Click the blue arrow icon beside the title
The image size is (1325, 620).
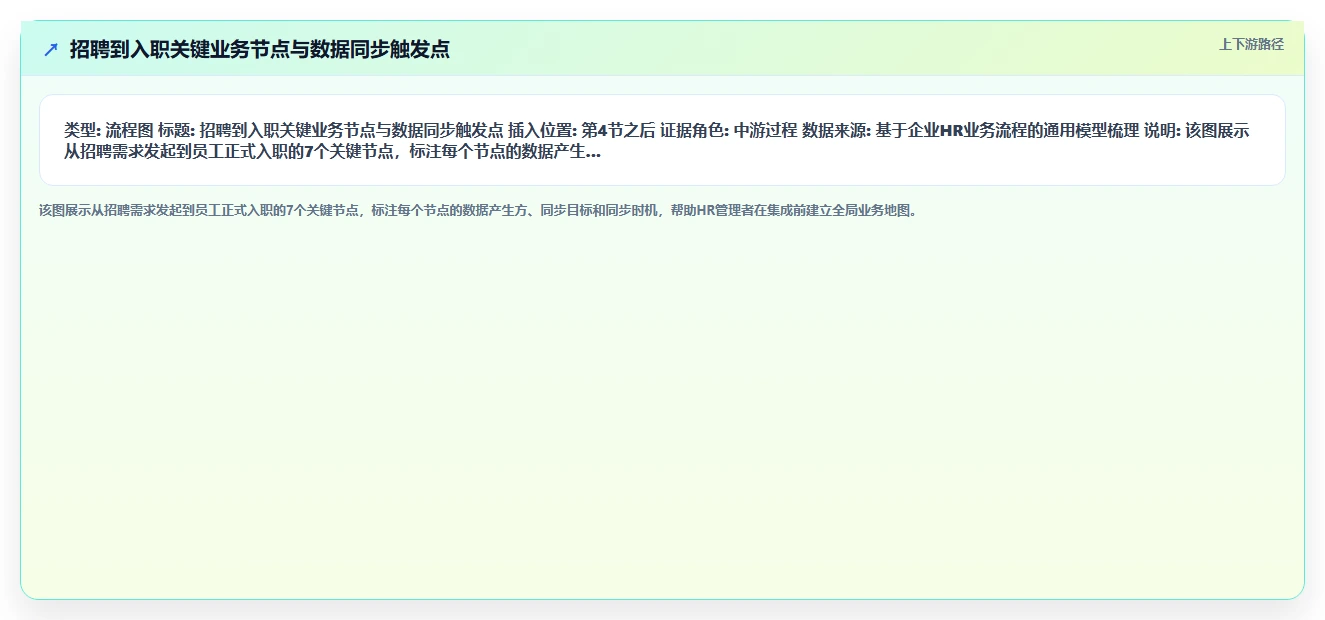tap(51, 49)
